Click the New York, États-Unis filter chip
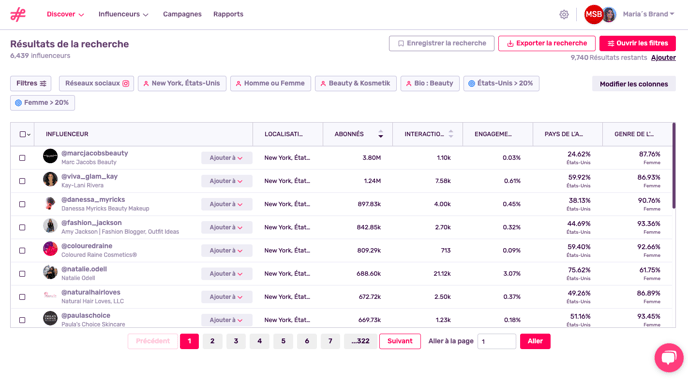 click(182, 83)
